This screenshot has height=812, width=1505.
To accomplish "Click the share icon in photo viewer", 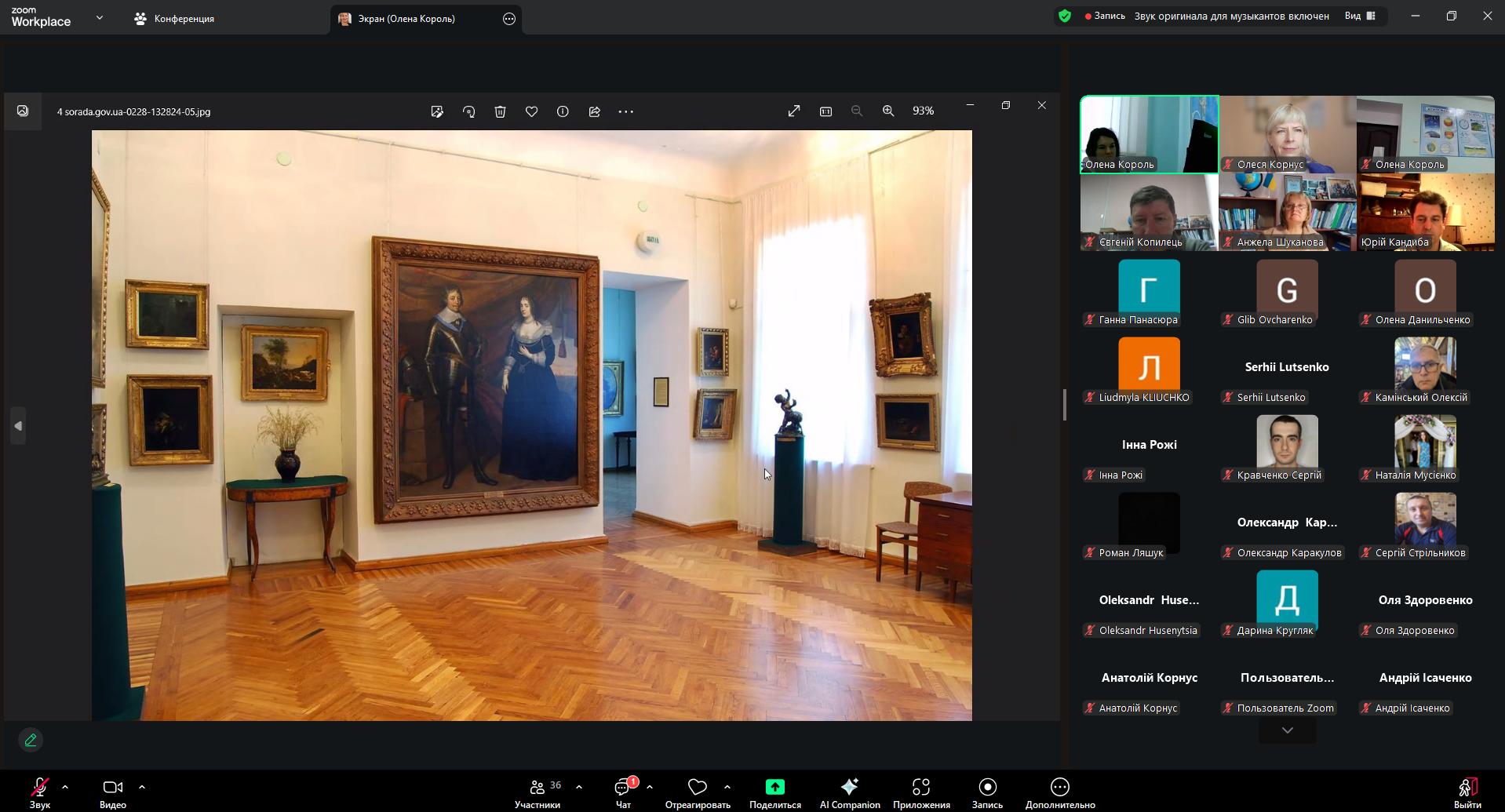I will pos(594,111).
